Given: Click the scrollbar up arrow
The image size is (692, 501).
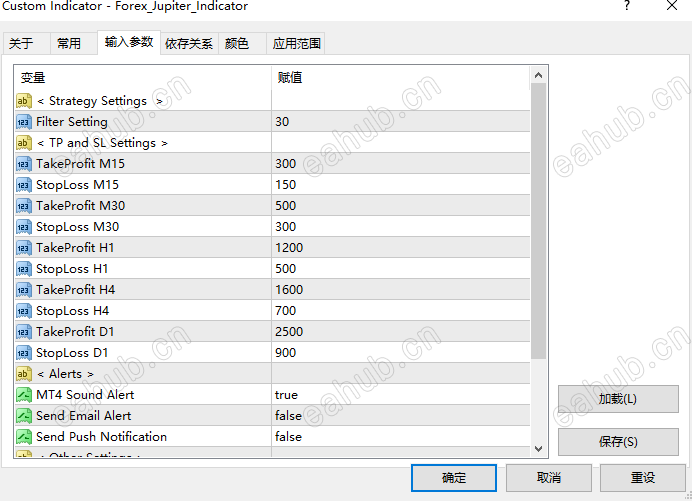Looking at the screenshot, I should tap(538, 75).
